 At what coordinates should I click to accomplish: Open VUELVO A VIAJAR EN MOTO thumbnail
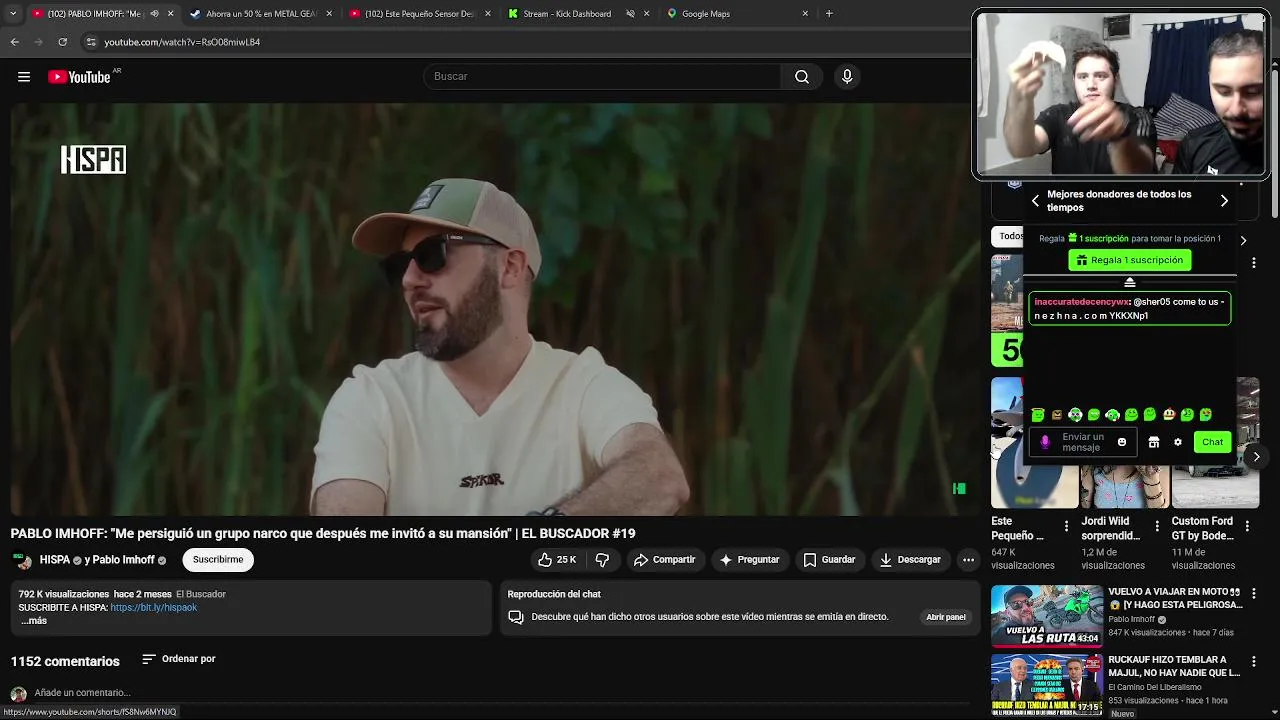[1047, 616]
